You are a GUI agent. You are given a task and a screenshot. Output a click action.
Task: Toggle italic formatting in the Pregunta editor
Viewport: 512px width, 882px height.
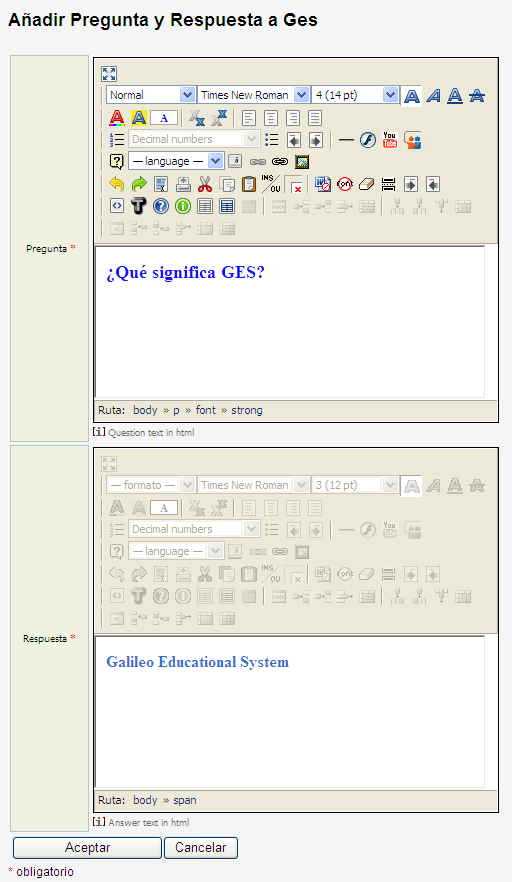(433, 96)
